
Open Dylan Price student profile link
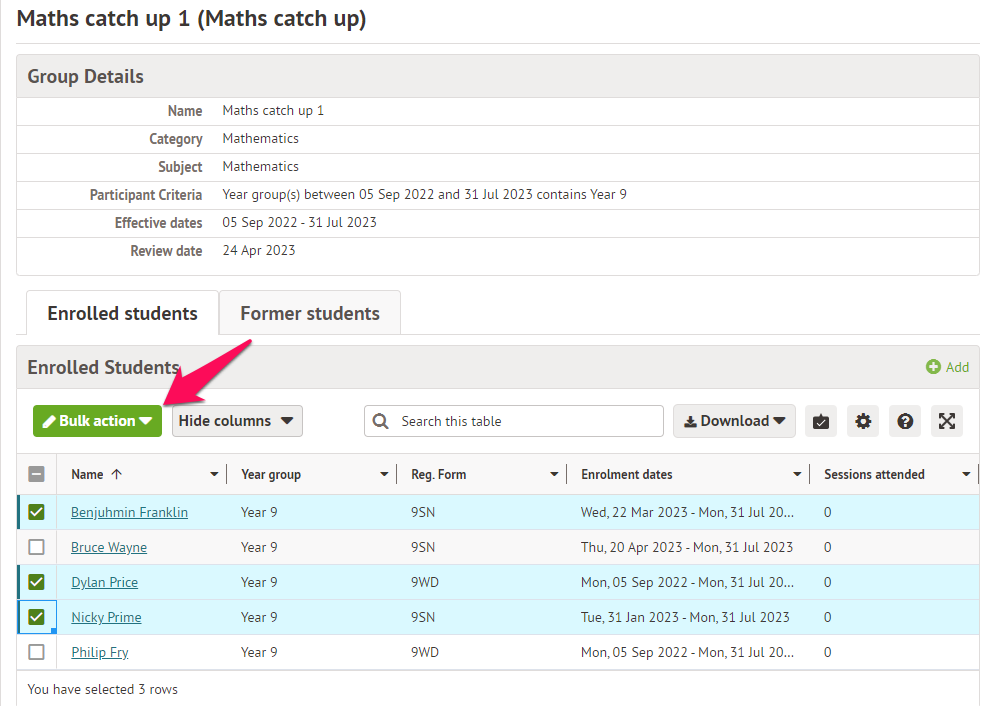[x=104, y=582]
